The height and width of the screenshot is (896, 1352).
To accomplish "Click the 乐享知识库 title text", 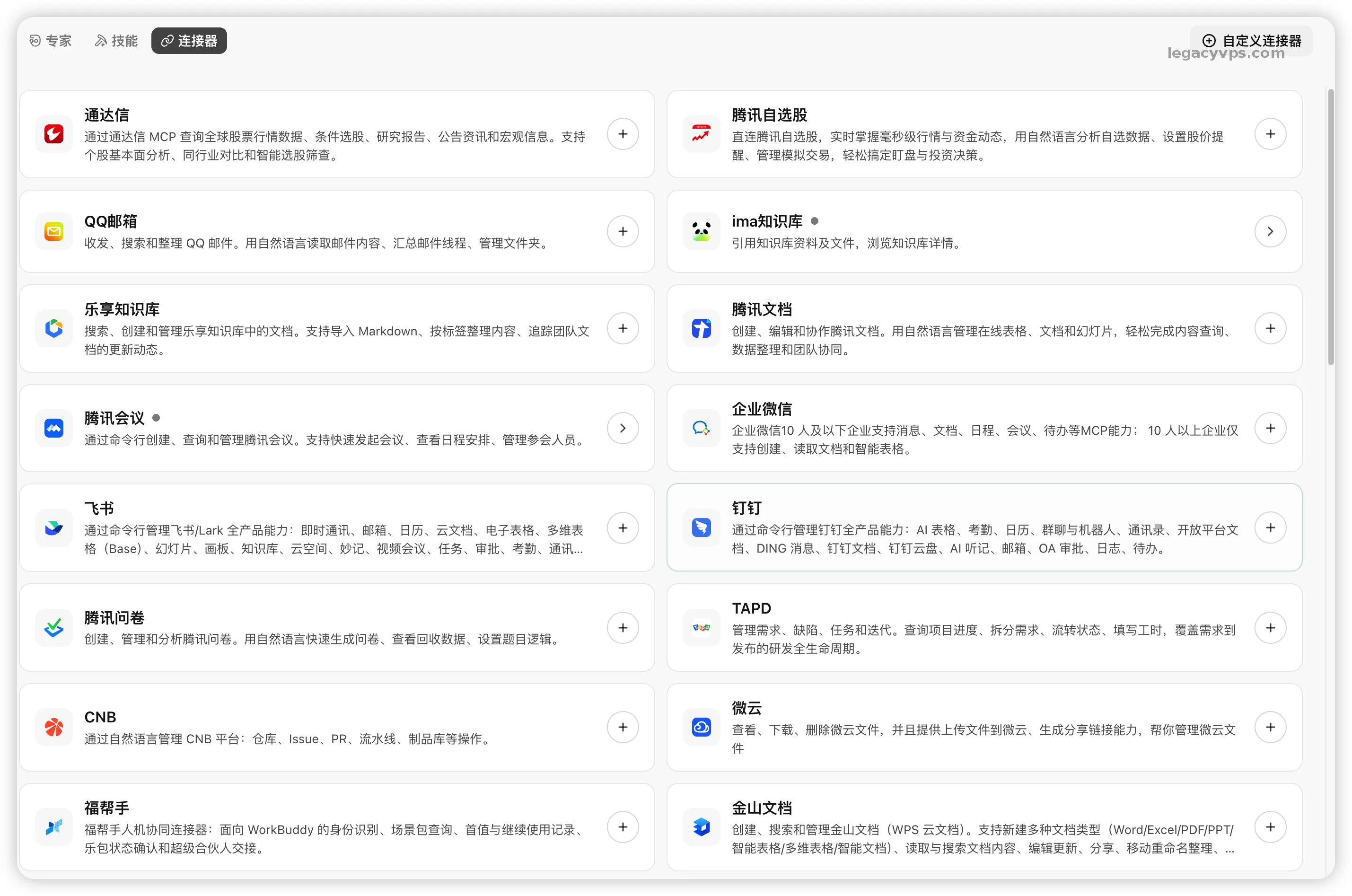I will (122, 309).
